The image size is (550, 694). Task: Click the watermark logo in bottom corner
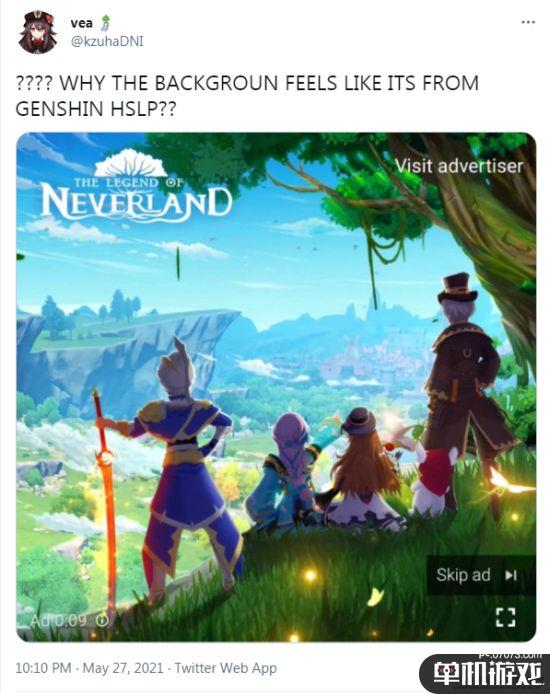[x=485, y=673]
